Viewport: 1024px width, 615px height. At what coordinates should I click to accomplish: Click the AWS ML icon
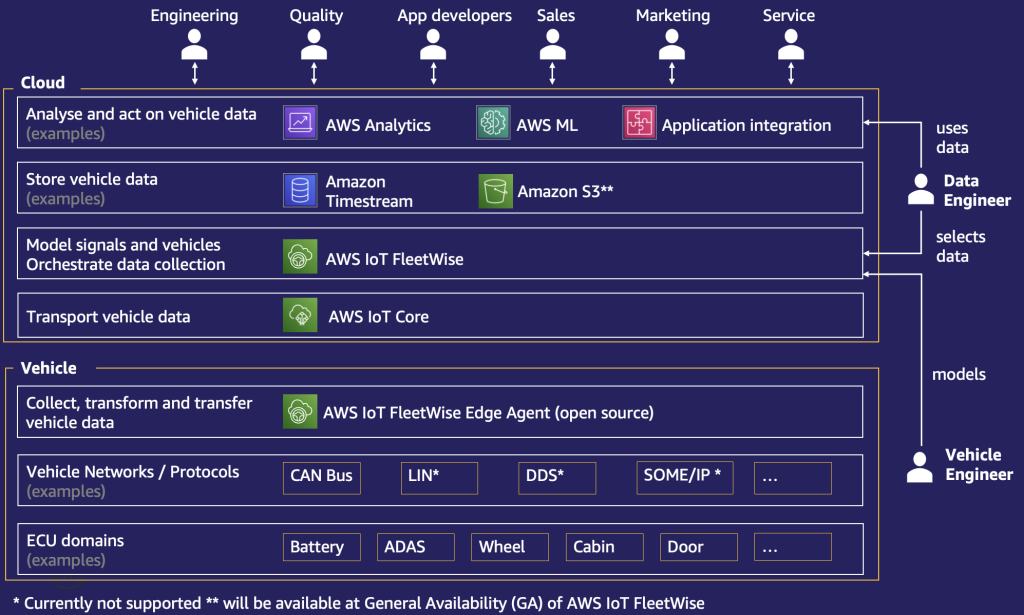[x=492, y=123]
